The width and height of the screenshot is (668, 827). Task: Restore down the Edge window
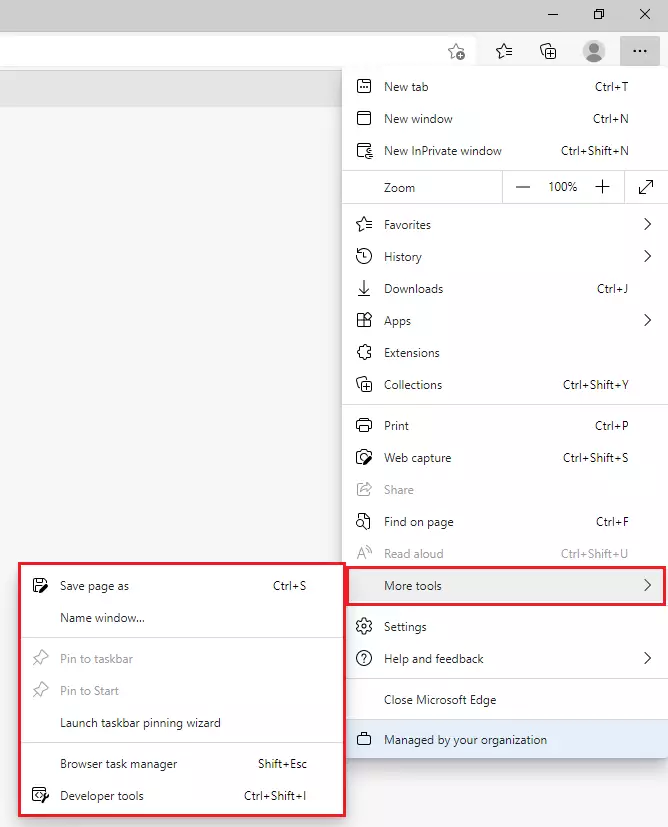pyautogui.click(x=599, y=14)
